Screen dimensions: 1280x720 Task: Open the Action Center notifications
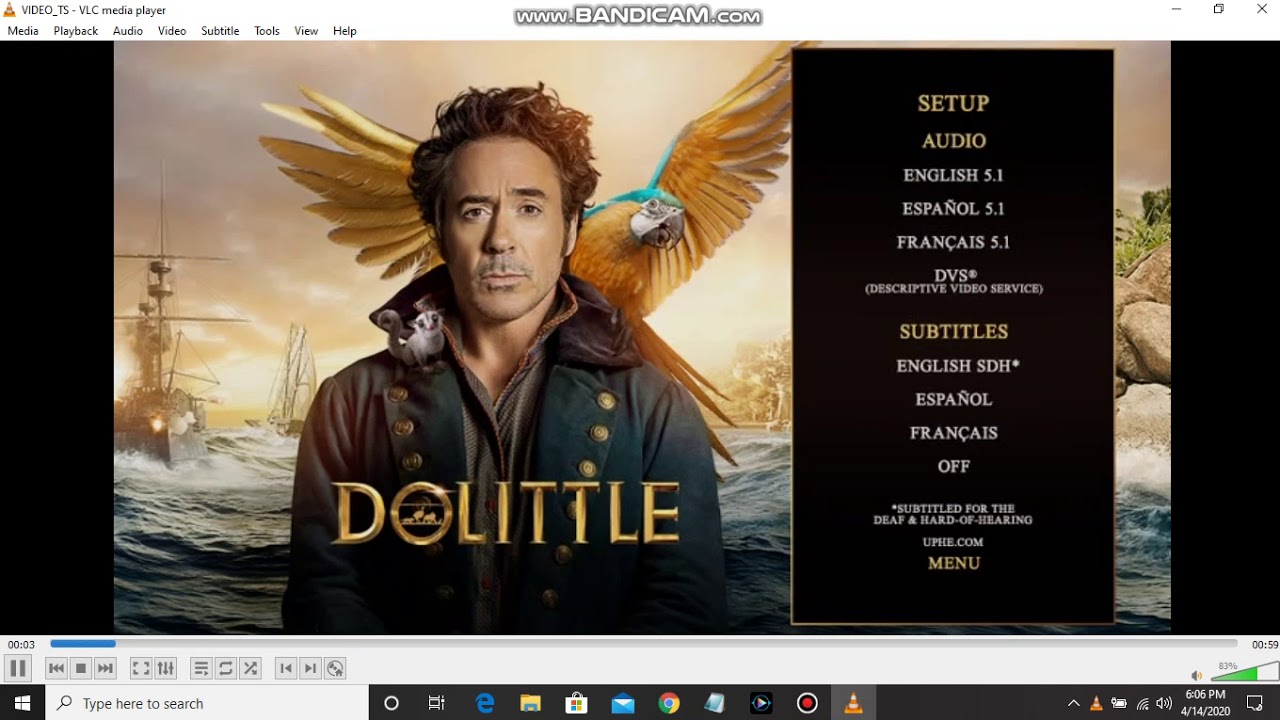tap(1256, 703)
